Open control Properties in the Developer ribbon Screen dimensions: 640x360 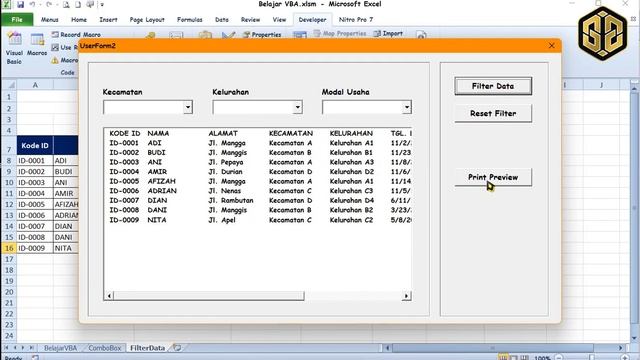[x=262, y=35]
